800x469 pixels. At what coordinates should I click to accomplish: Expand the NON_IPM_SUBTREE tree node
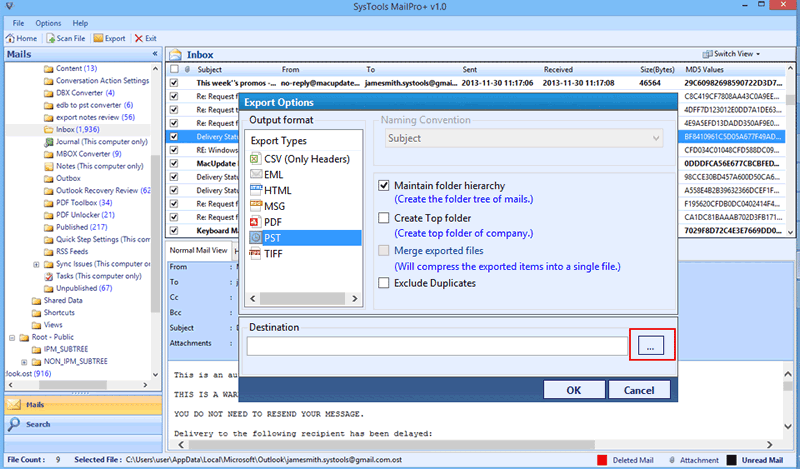point(24,362)
